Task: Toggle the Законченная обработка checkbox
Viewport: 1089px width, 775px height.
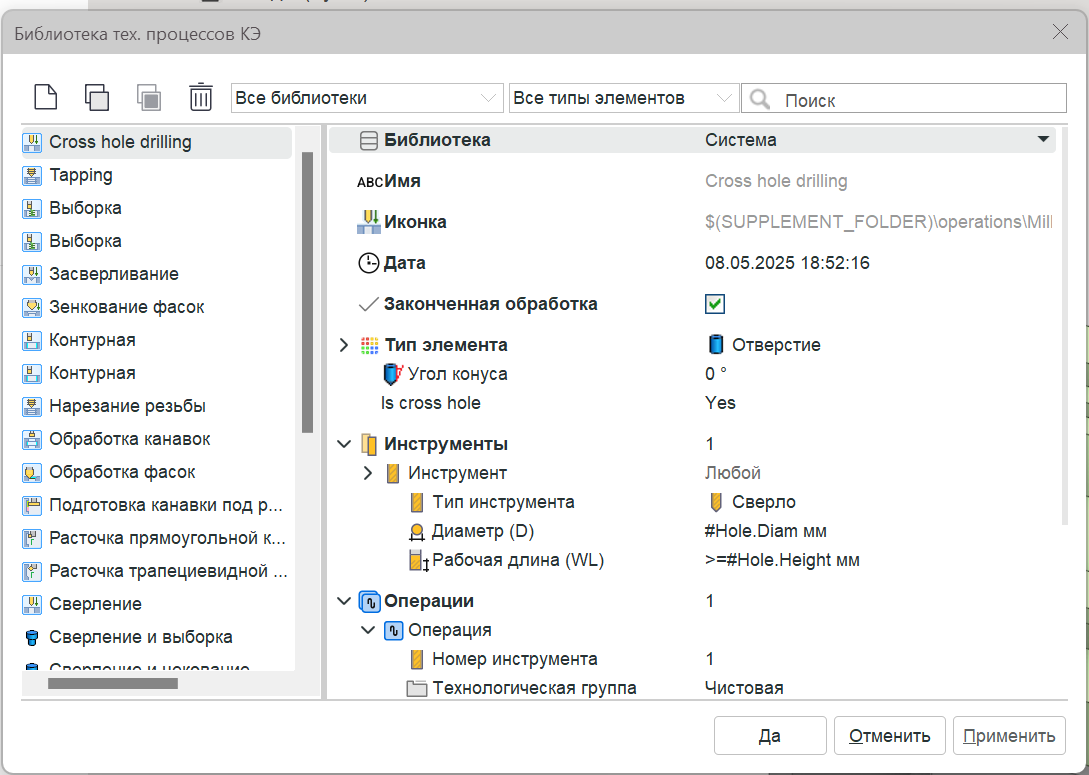Action: 715,304
